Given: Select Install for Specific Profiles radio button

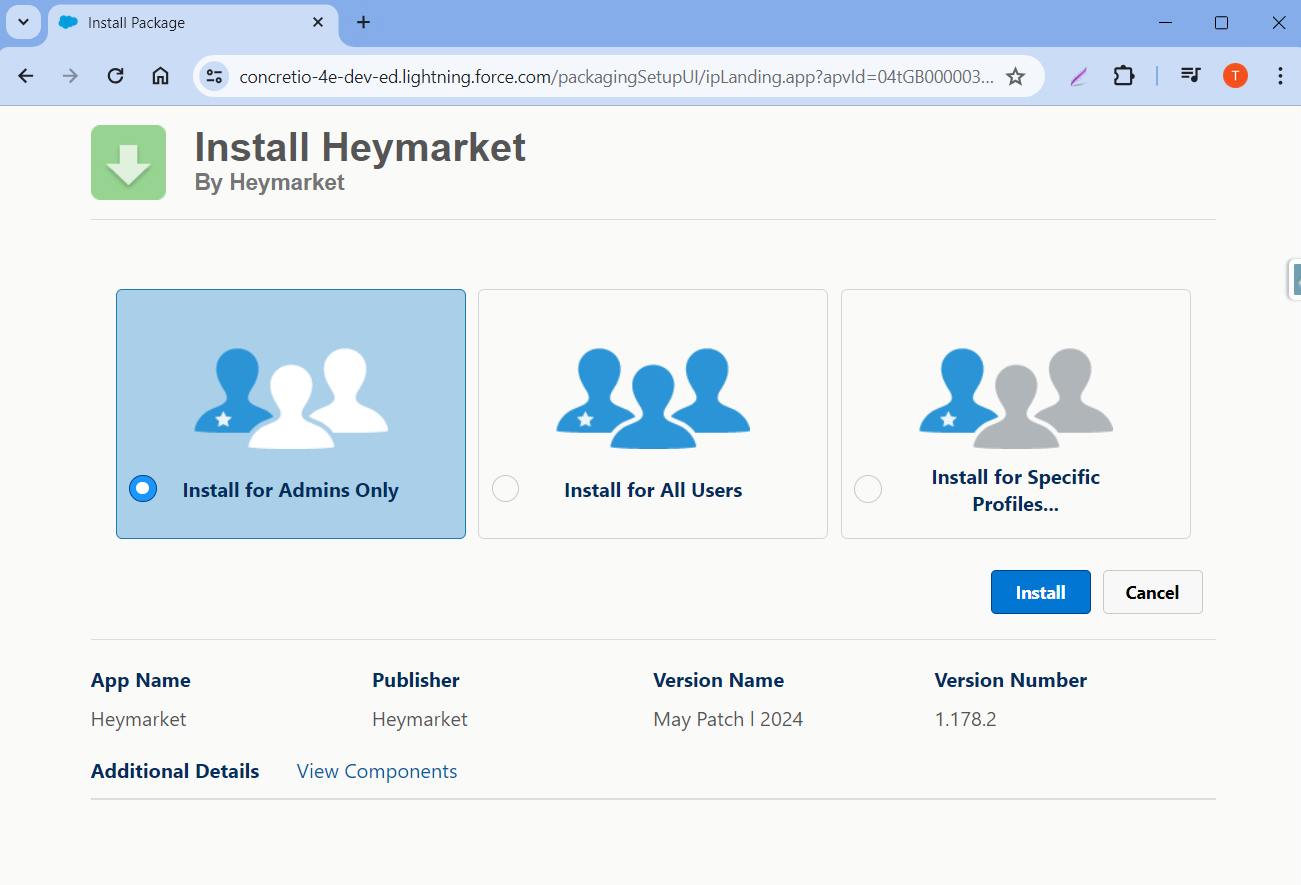Looking at the screenshot, I should click(x=868, y=489).
